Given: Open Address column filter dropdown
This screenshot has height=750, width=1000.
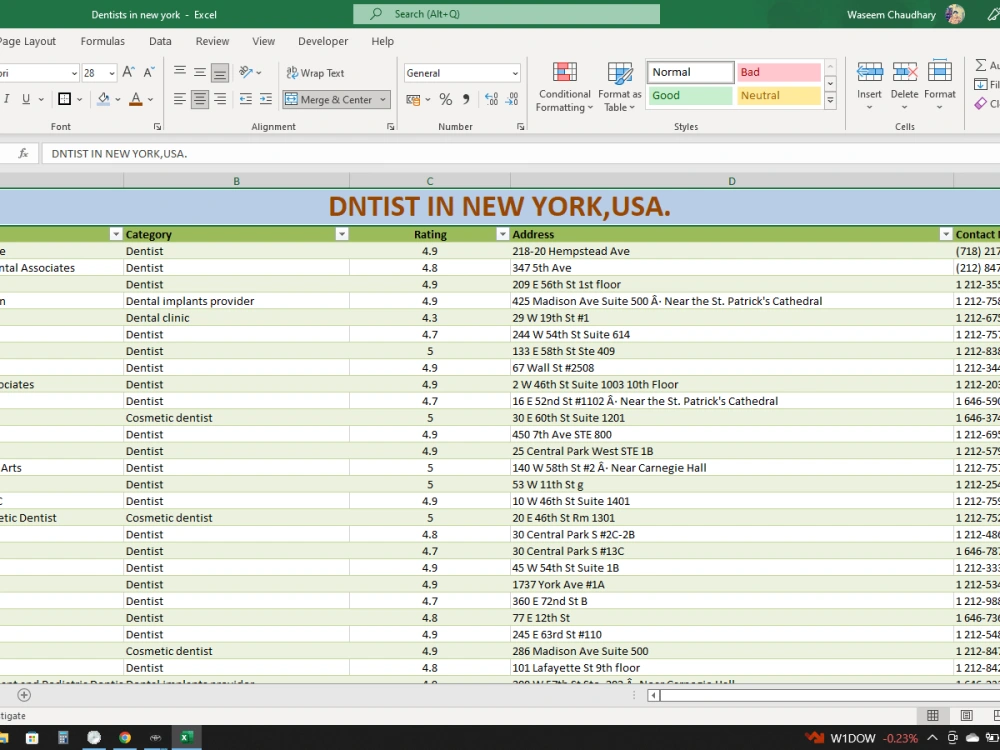Looking at the screenshot, I should (x=946, y=235).
